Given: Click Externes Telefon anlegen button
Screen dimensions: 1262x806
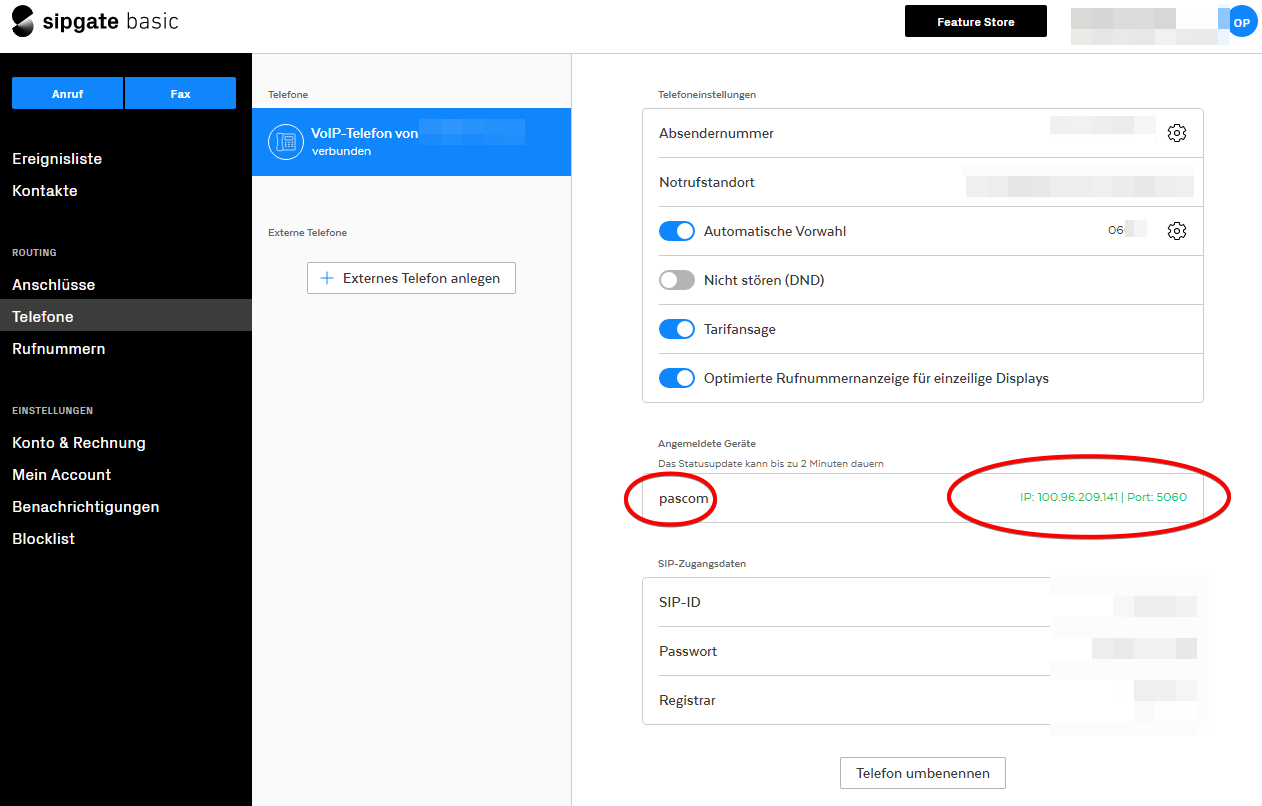Looking at the screenshot, I should [411, 278].
